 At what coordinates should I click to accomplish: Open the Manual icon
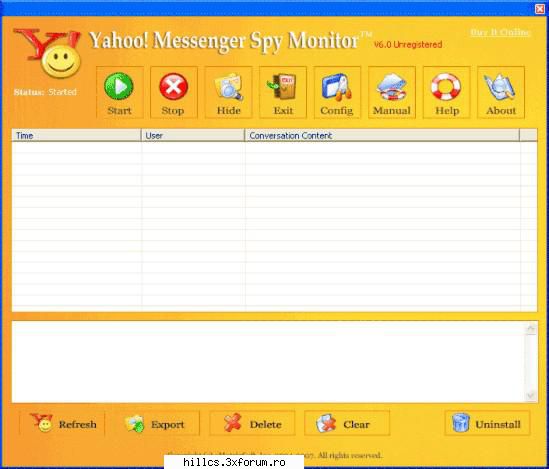[x=392, y=92]
